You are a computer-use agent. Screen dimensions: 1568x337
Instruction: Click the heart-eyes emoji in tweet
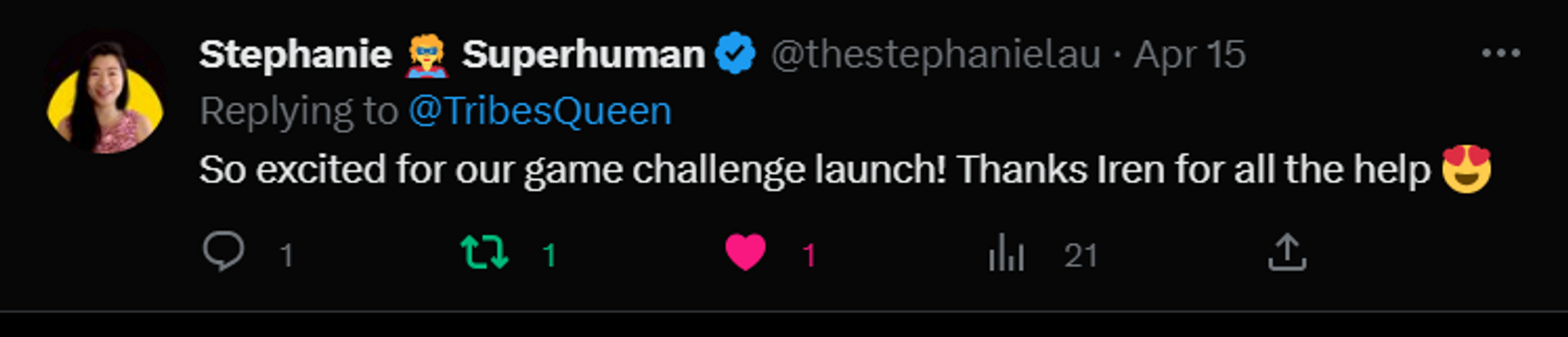[1466, 168]
